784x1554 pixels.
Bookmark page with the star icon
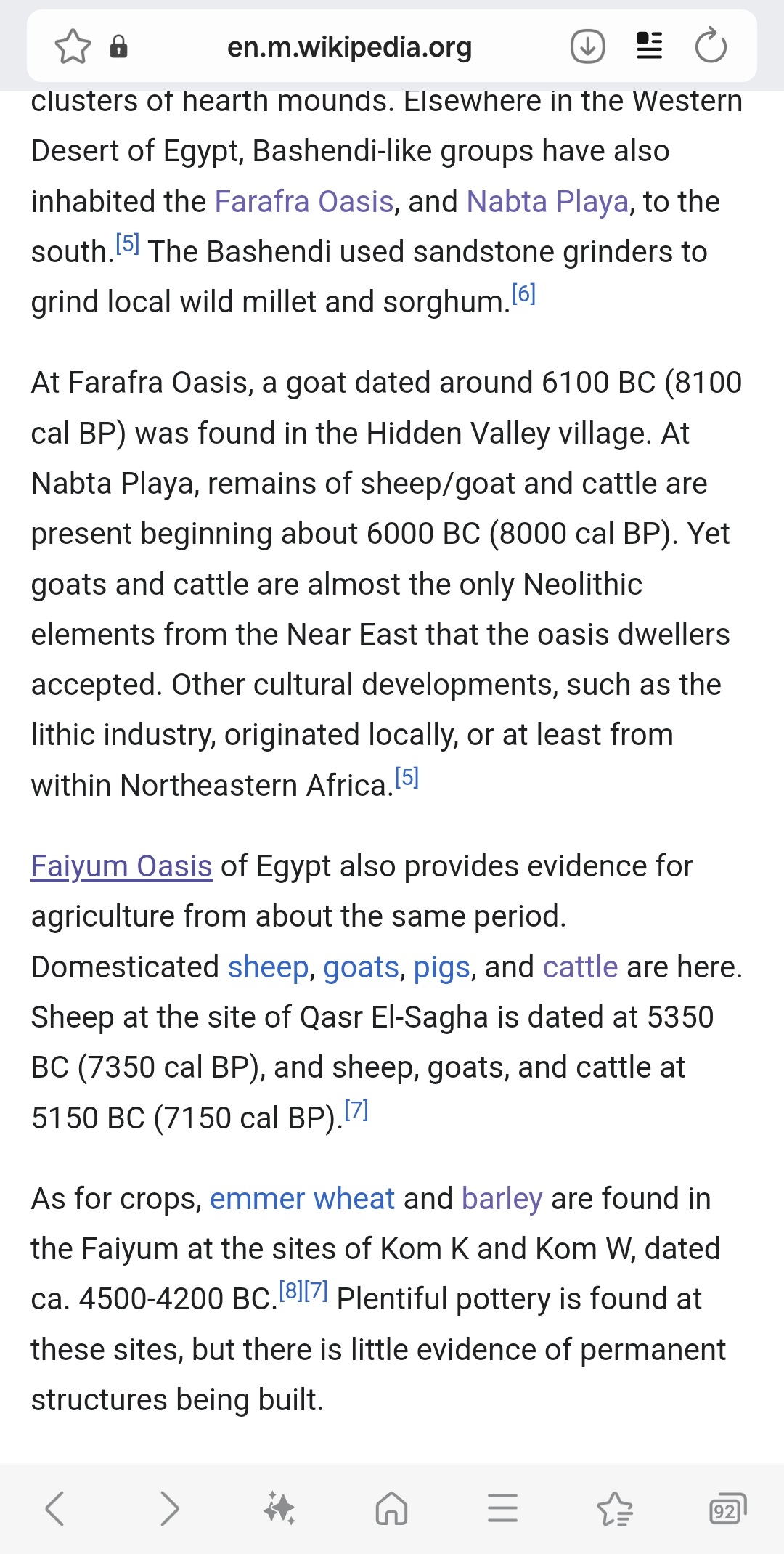(73, 47)
